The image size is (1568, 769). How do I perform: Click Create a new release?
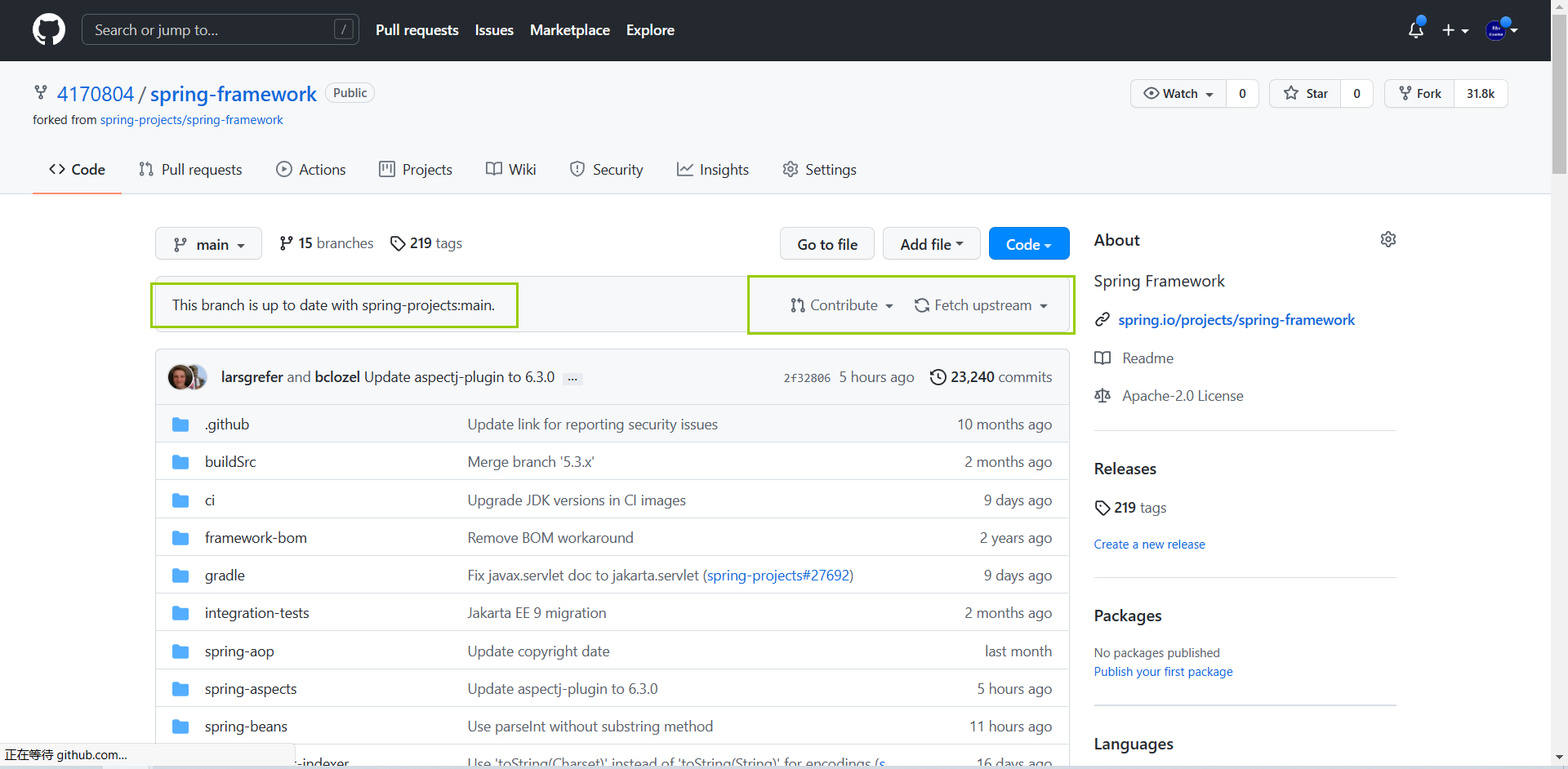(1150, 545)
